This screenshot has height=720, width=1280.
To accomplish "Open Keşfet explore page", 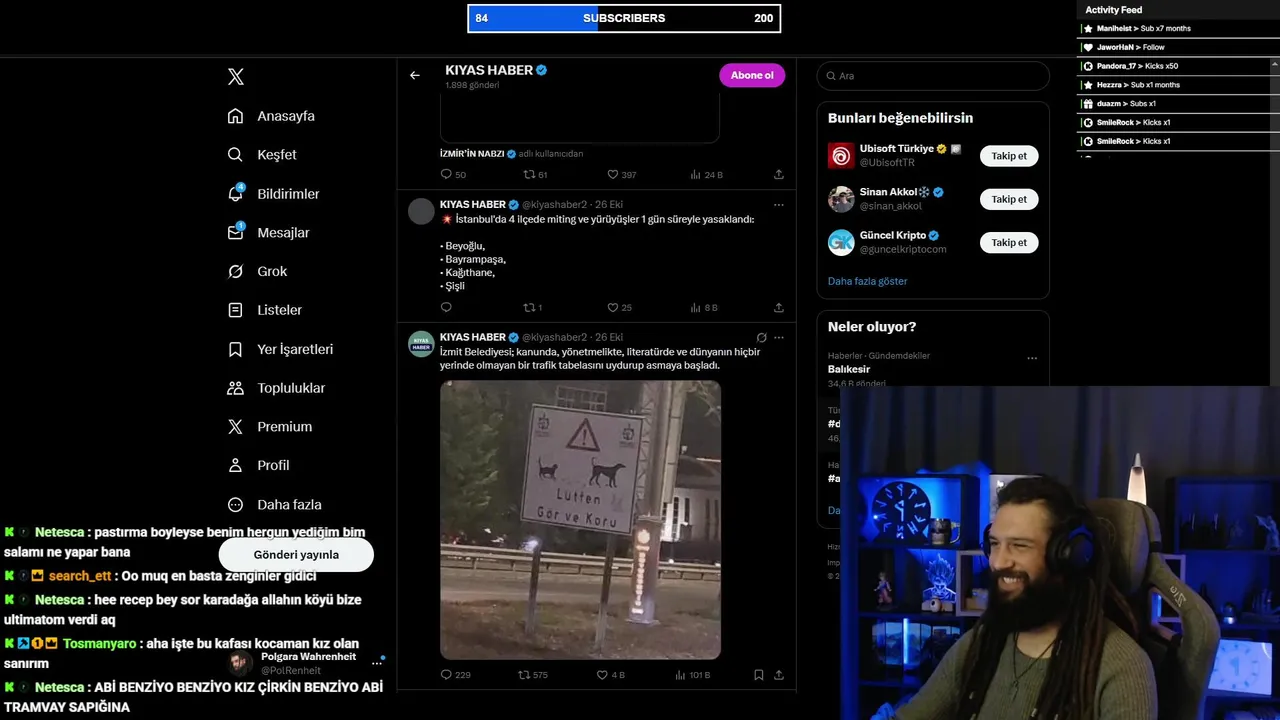I will tap(262, 155).
